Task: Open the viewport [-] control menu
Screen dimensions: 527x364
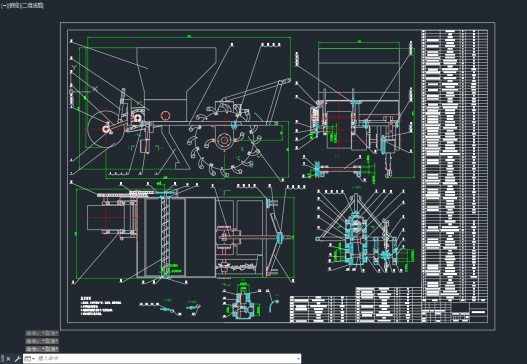Action: (x=4, y=6)
